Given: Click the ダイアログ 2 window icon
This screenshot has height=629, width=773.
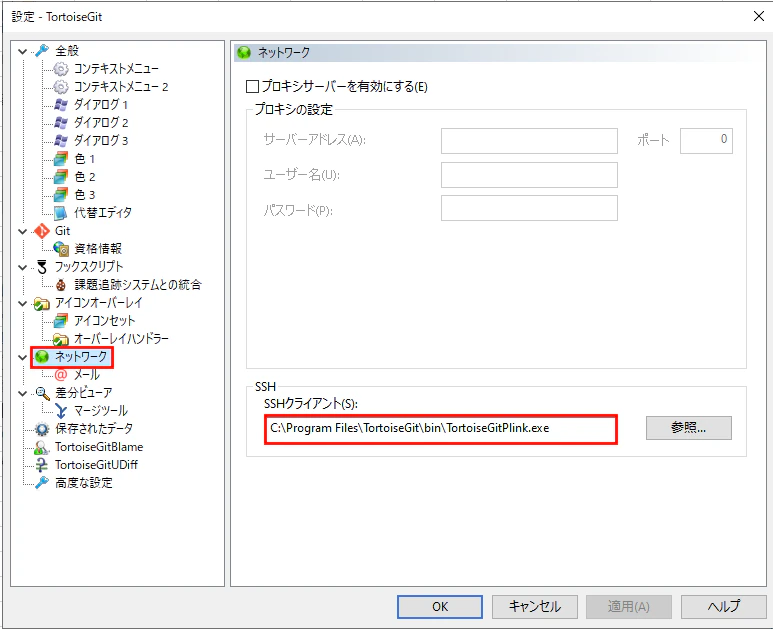Looking at the screenshot, I should (x=61, y=123).
